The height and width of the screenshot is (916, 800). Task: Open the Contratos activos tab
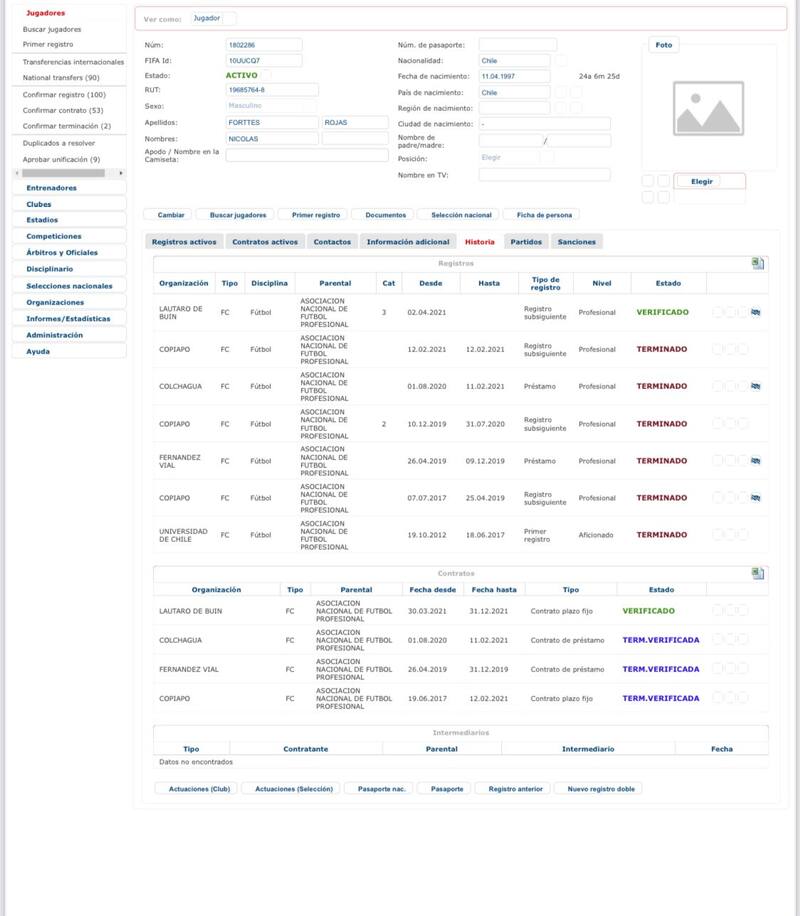(265, 242)
